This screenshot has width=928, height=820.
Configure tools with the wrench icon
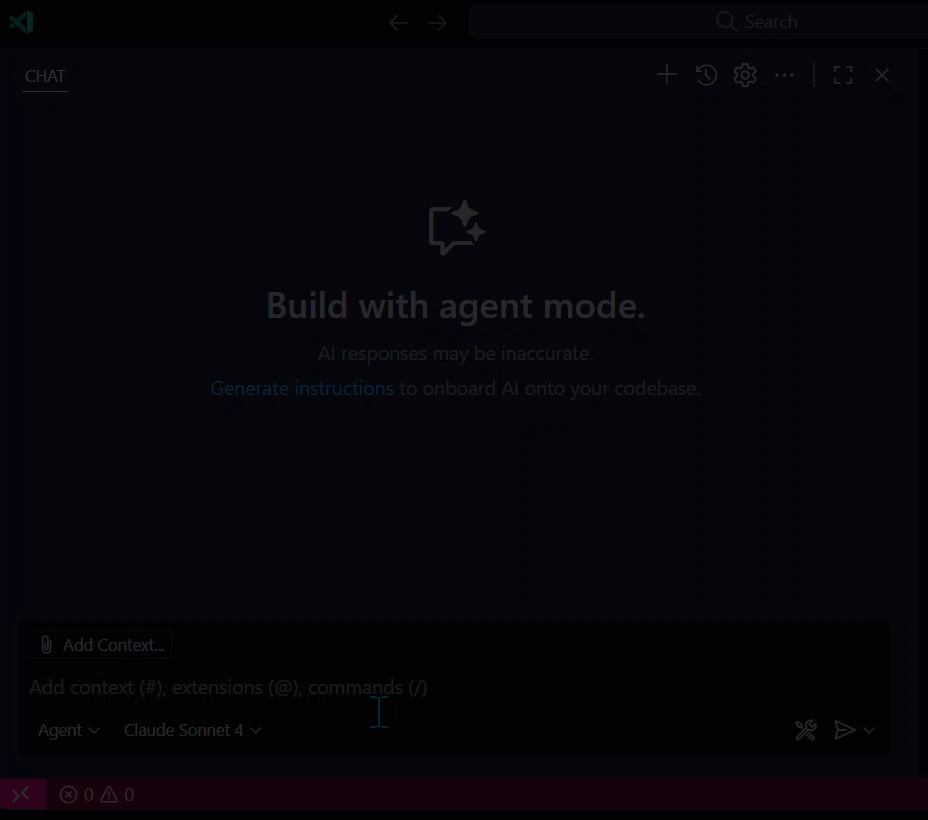point(805,730)
